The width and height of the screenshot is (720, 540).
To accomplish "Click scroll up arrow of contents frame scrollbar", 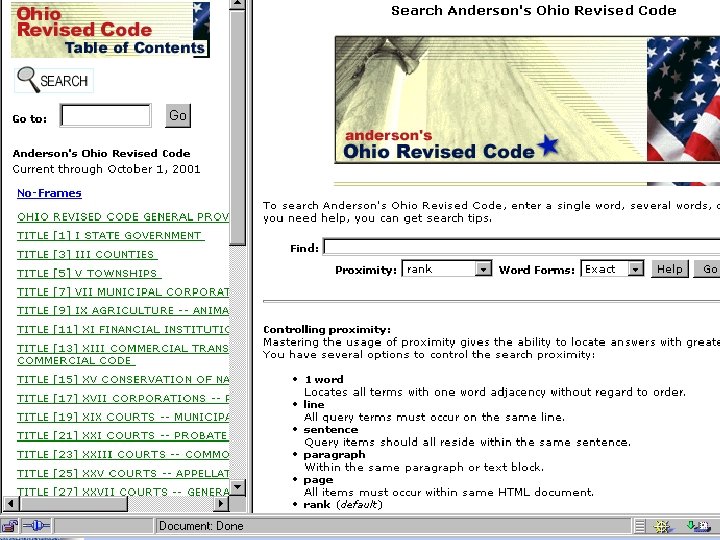I will 237,4.
